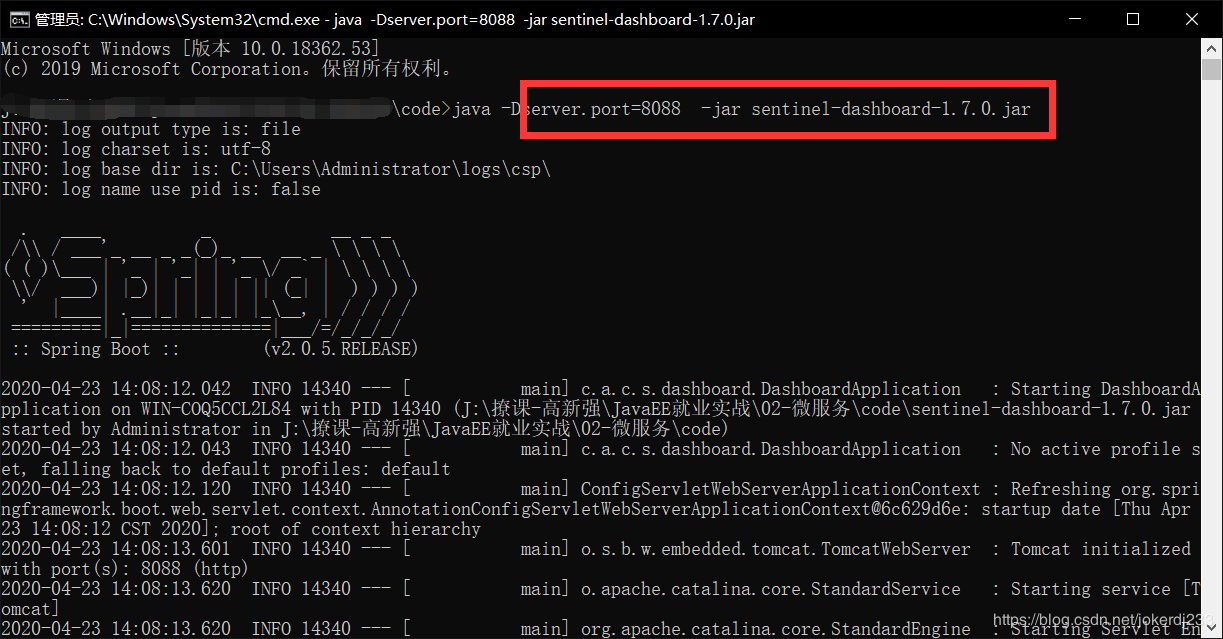1223x639 pixels.
Task: Maximize the command prompt window
Action: coord(1133,19)
